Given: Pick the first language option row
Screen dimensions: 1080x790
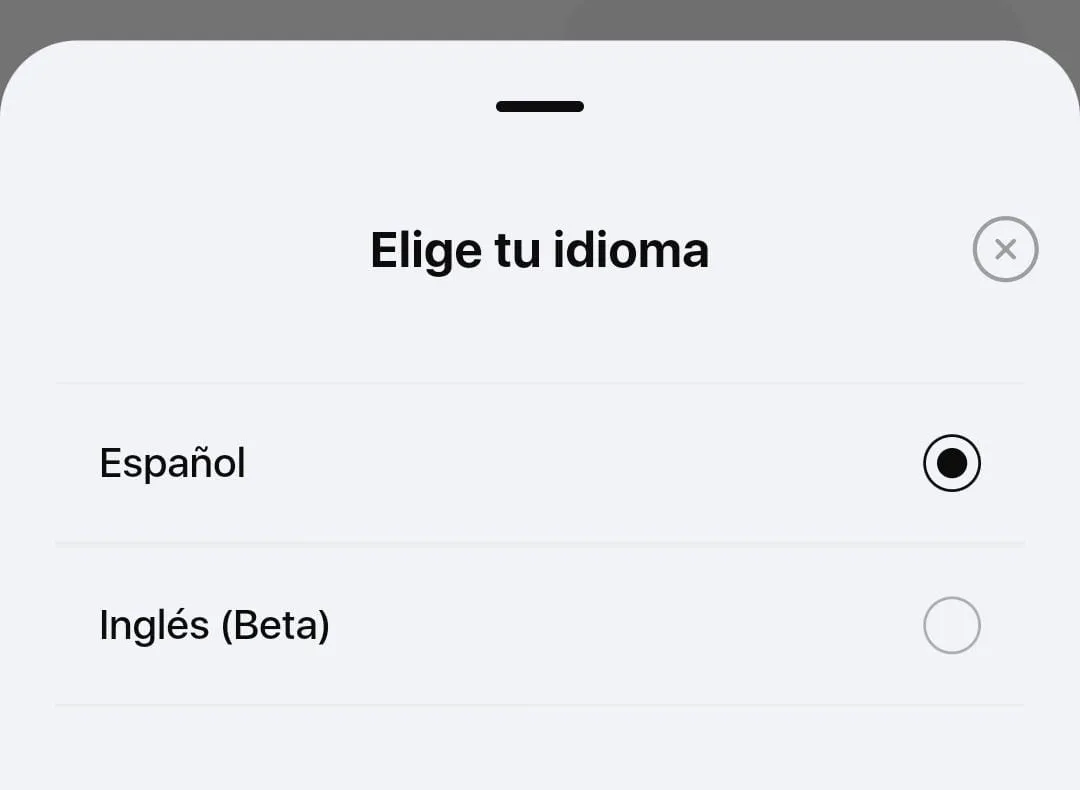Looking at the screenshot, I should click(x=539, y=463).
